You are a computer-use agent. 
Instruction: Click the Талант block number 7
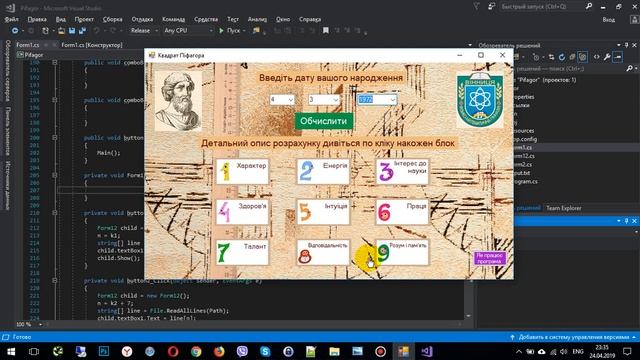(x=242, y=252)
